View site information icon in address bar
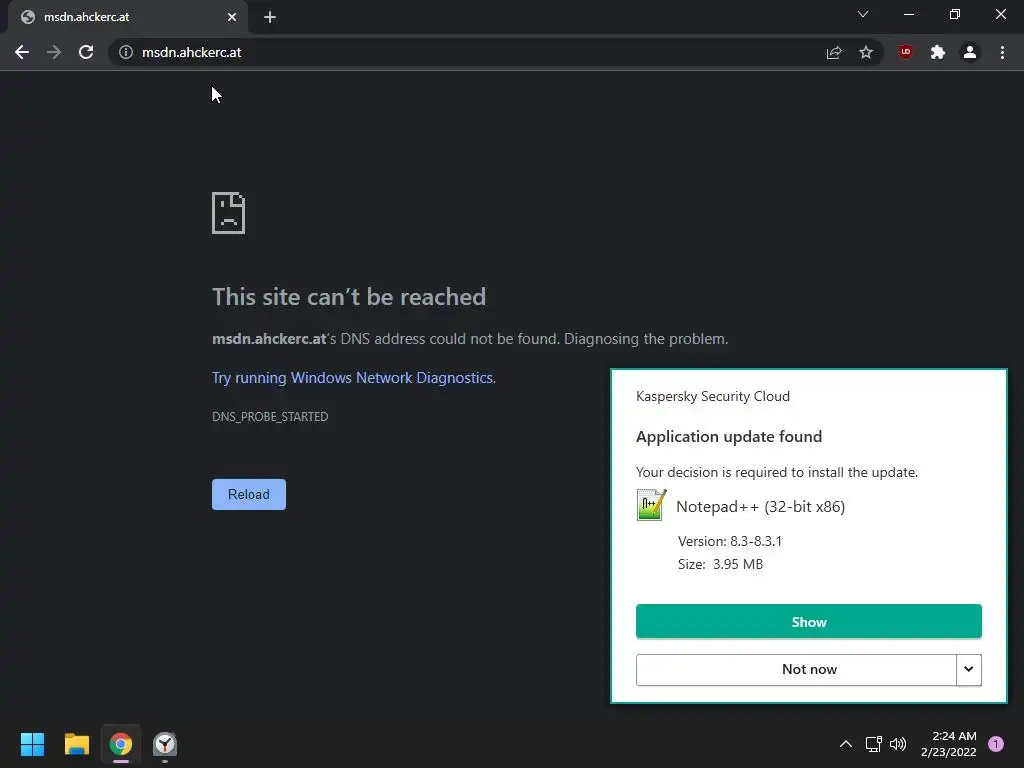Viewport: 1024px width, 768px height. (125, 52)
